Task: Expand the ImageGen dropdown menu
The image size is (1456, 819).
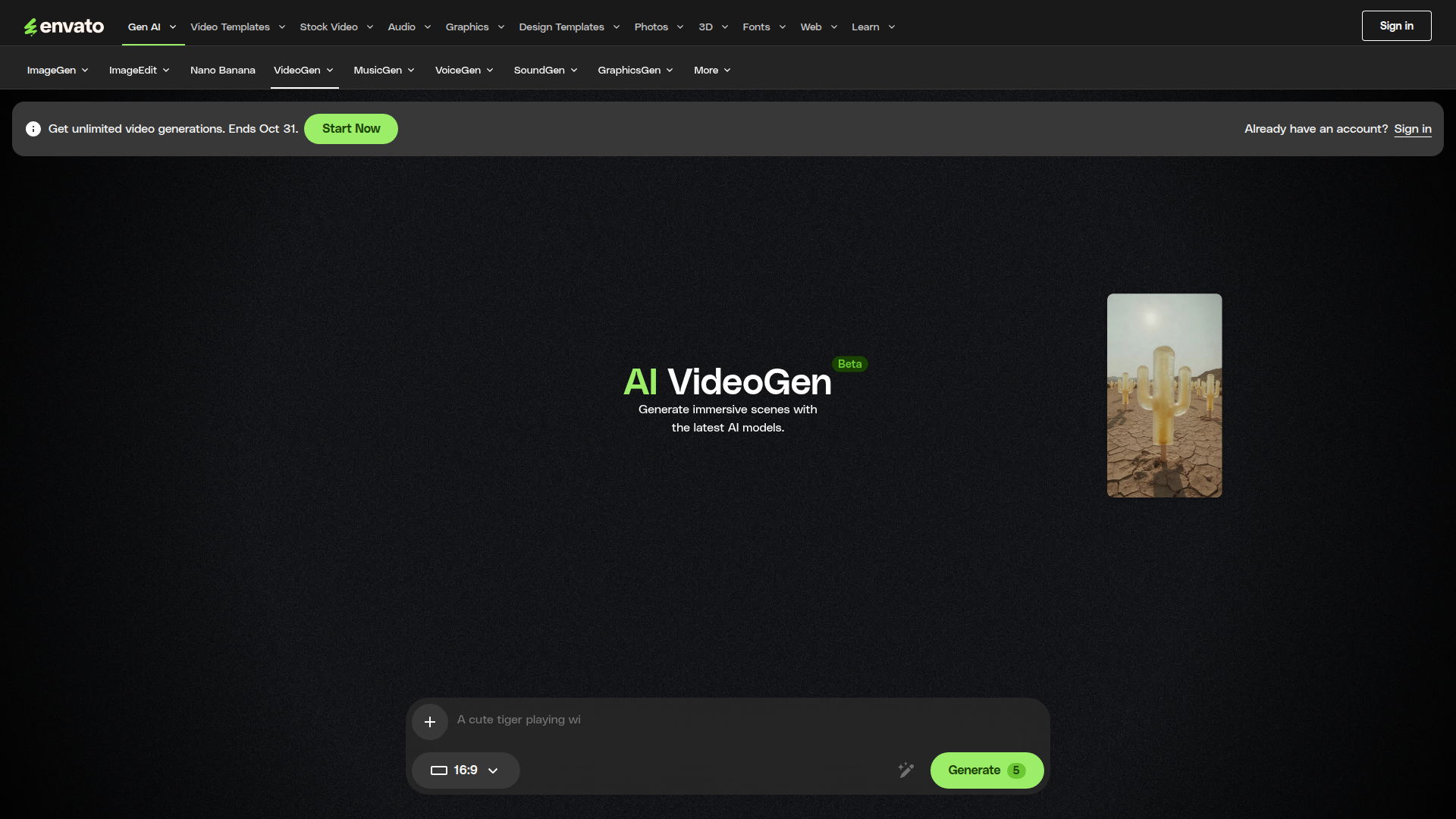Action: coord(58,71)
